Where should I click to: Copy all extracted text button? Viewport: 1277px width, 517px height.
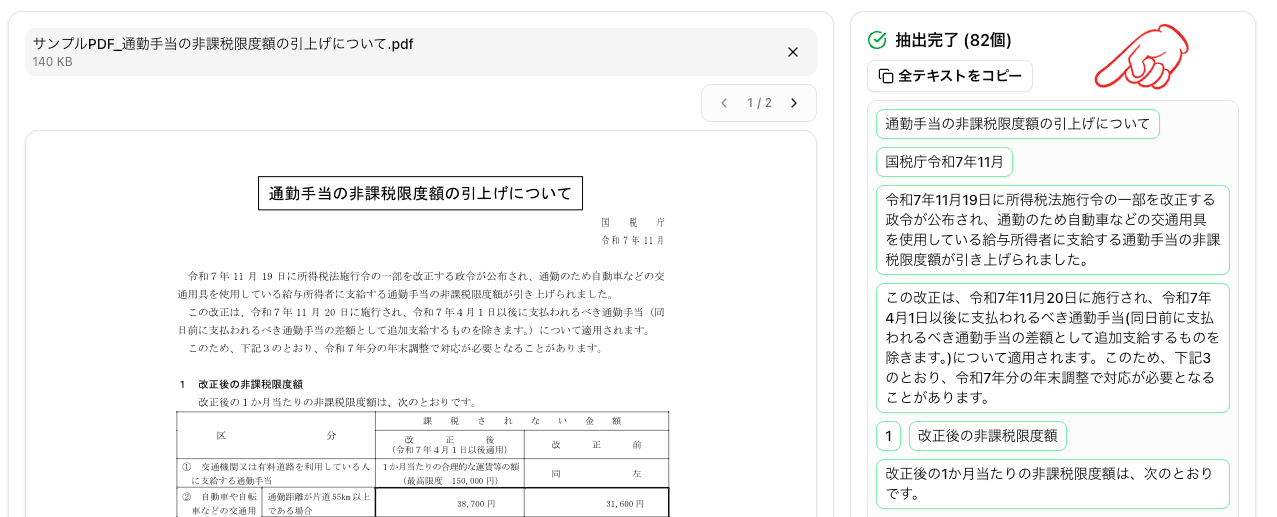pos(949,76)
